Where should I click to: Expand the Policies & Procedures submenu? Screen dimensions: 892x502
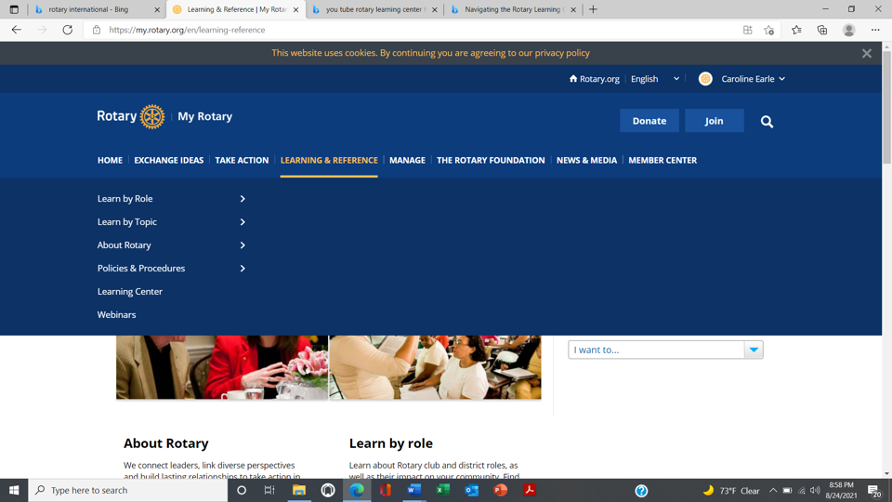tap(242, 268)
